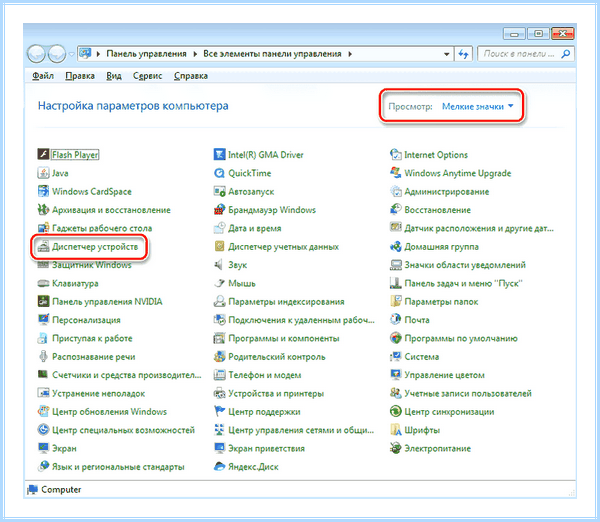This screenshot has width=600, height=522.
Task: Open the Internet Options icon
Action: point(396,155)
